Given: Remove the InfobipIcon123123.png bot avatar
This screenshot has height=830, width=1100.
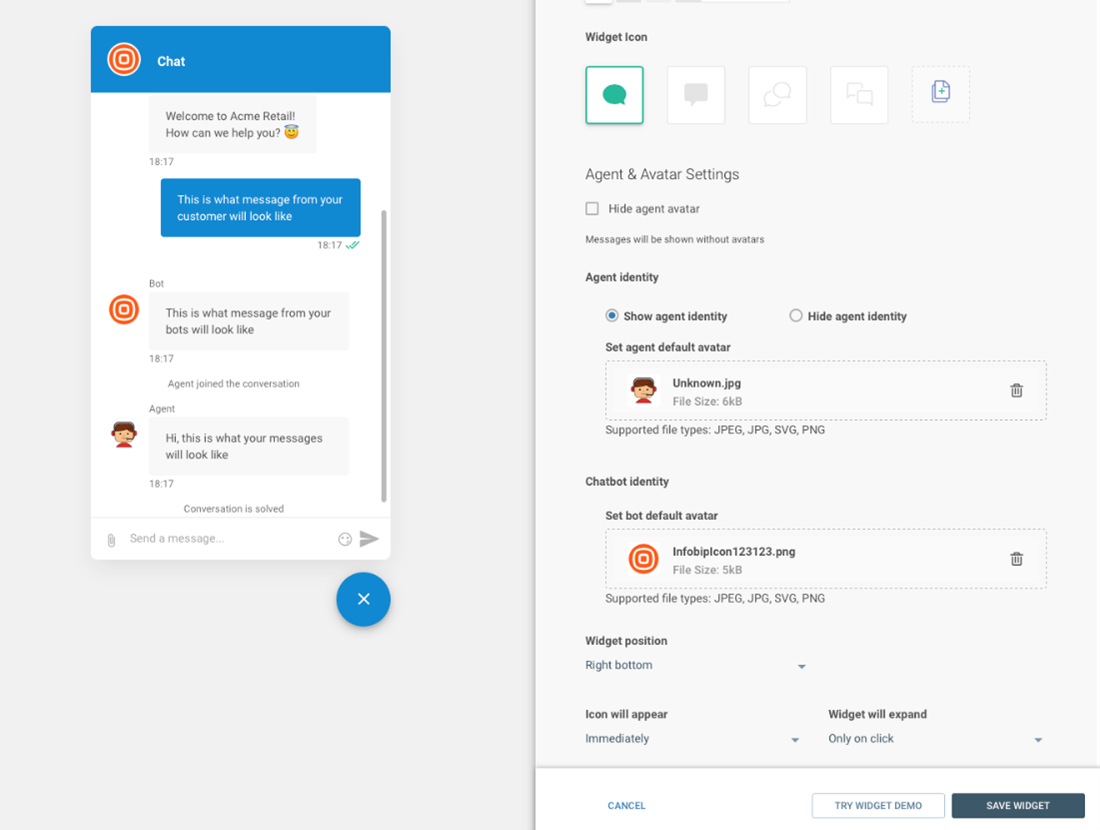Looking at the screenshot, I should pyautogui.click(x=1016, y=559).
